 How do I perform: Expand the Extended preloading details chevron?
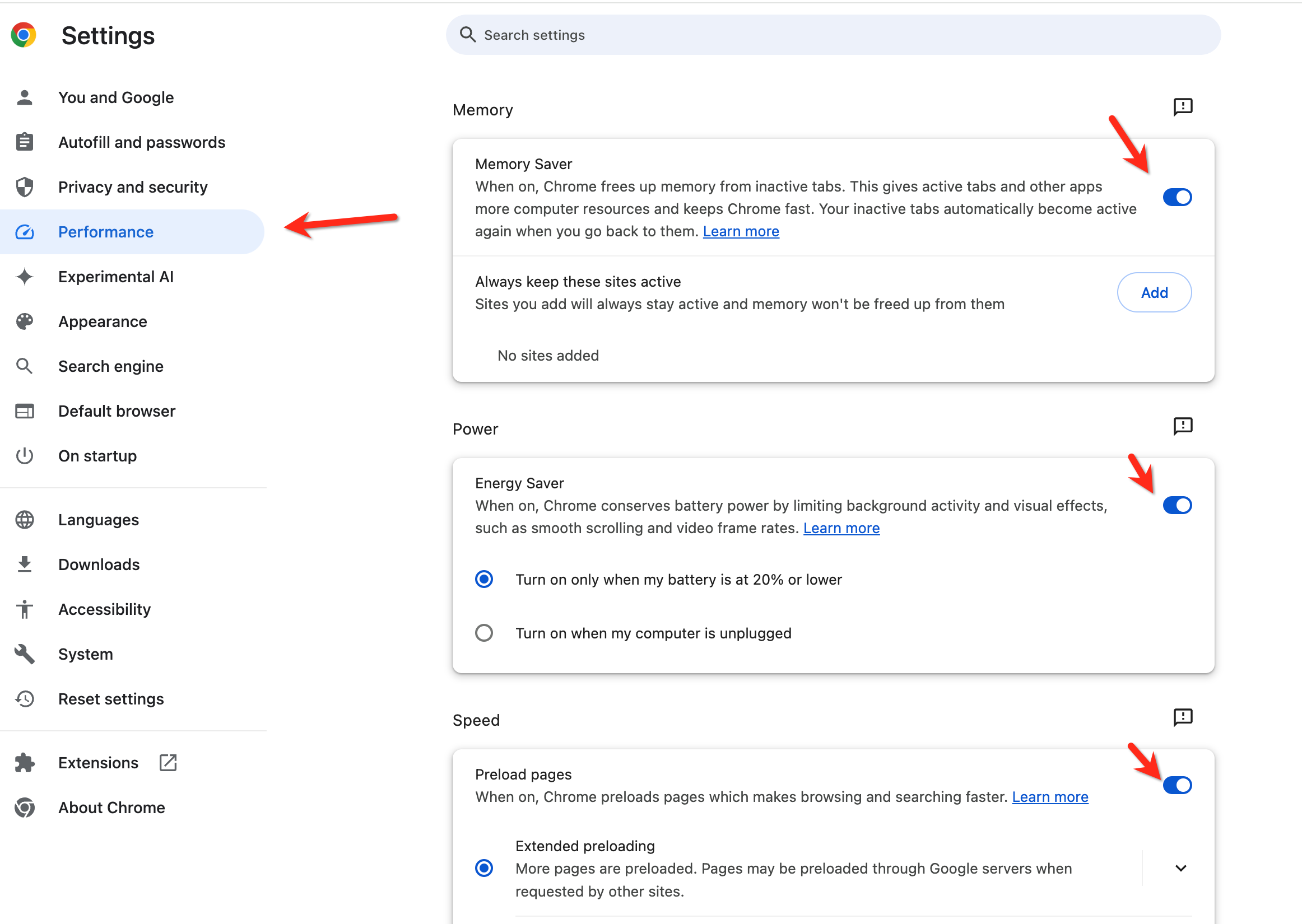pyautogui.click(x=1181, y=868)
